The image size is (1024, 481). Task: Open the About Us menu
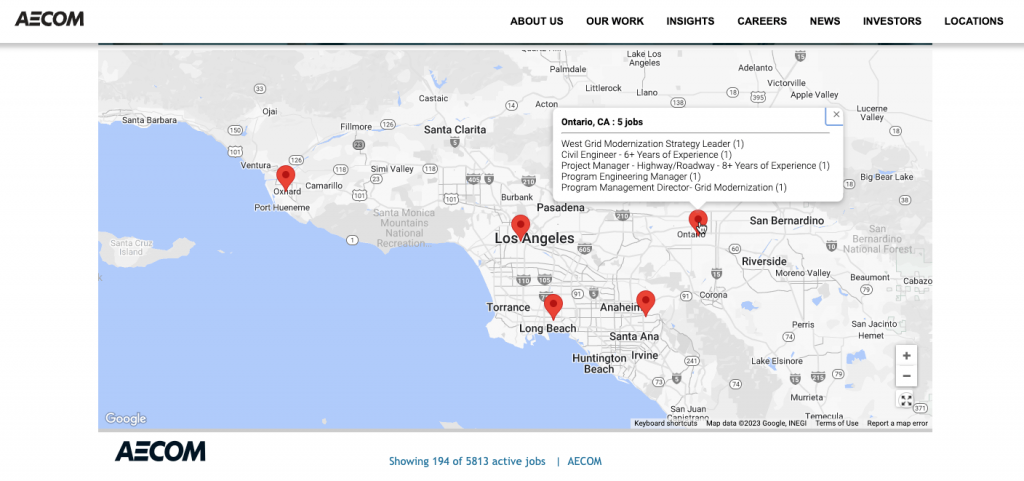[x=537, y=21]
